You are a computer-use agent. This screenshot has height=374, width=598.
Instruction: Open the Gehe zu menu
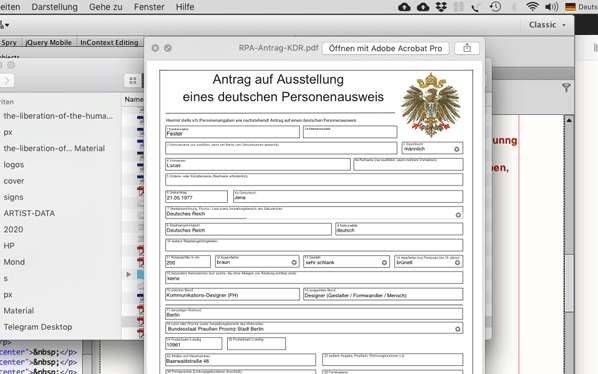click(x=106, y=7)
